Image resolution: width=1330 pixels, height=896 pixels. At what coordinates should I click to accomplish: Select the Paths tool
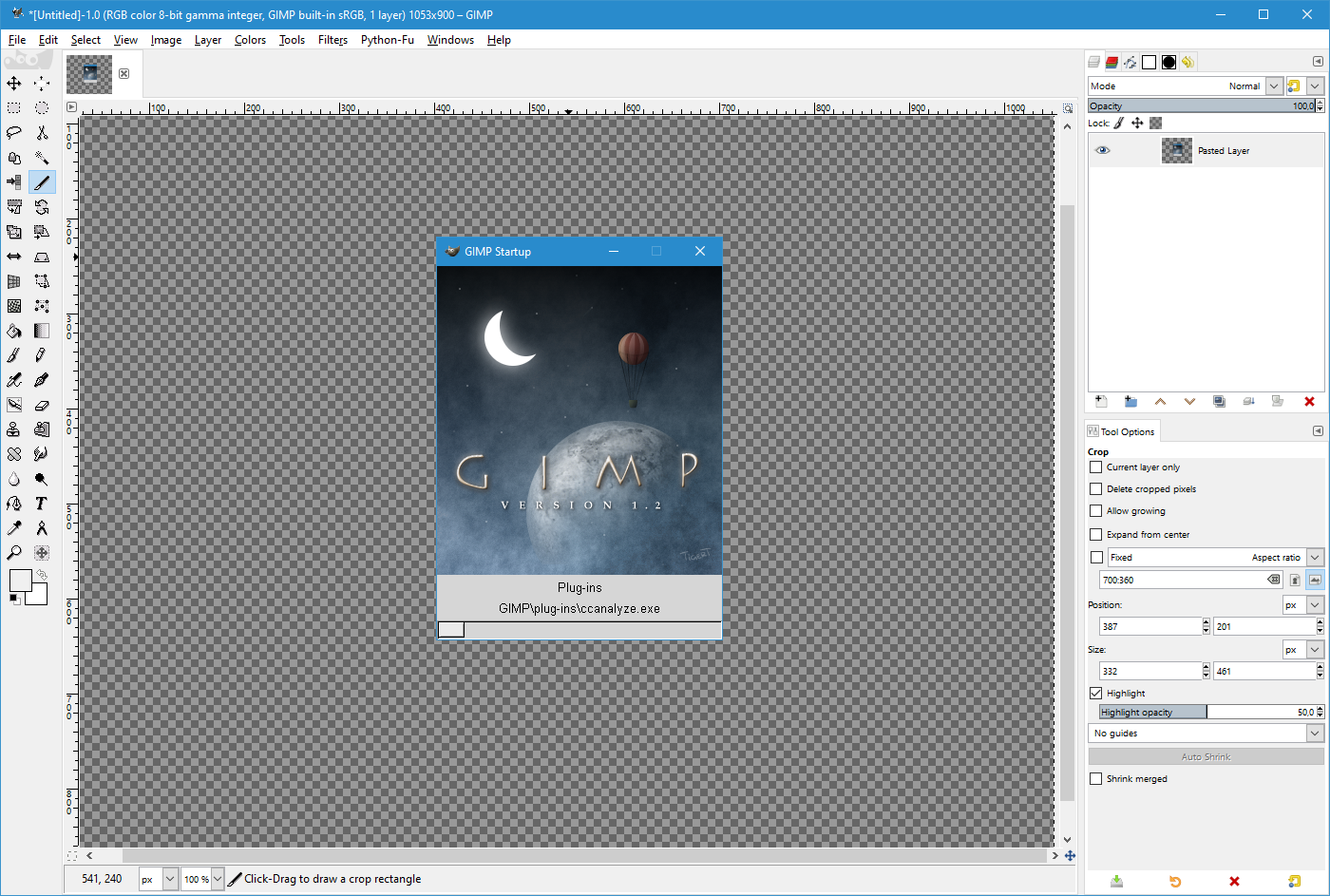tap(14, 504)
